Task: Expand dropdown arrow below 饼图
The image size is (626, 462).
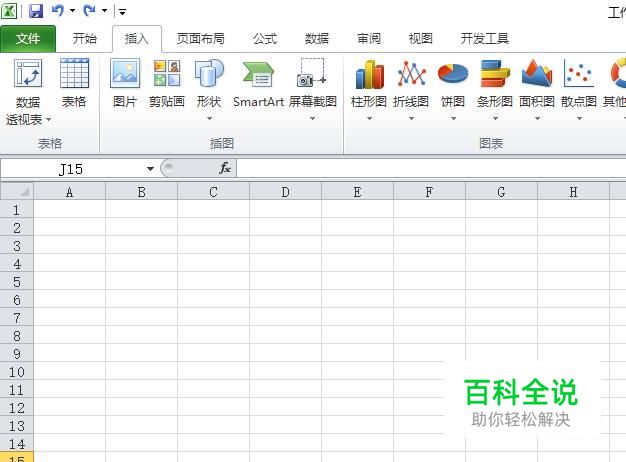Action: tap(453, 119)
